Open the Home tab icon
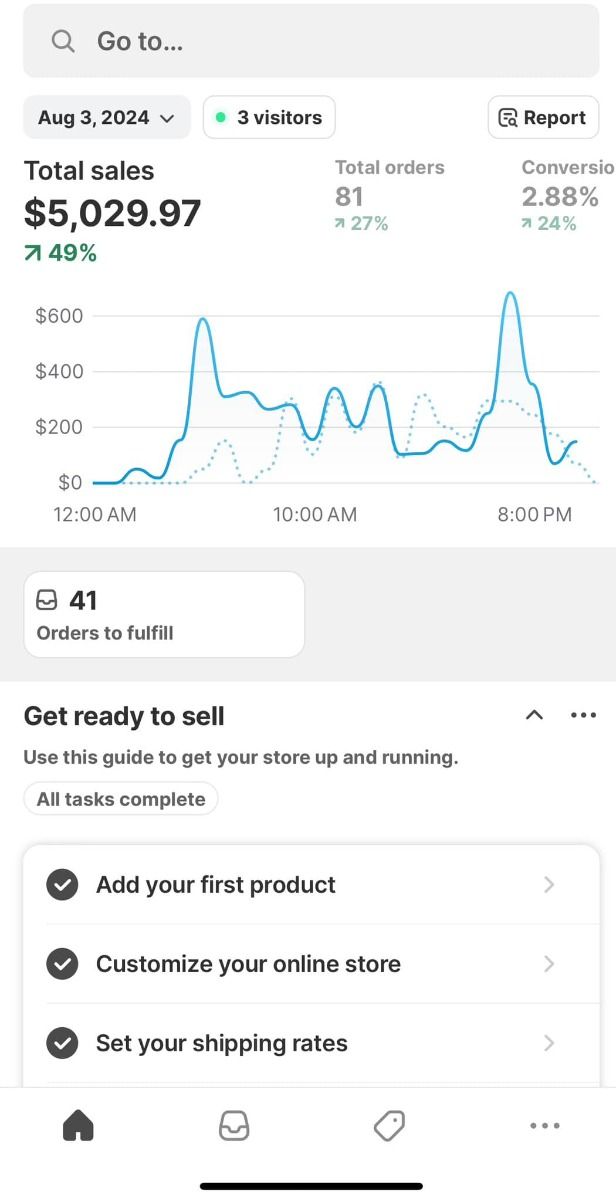The width and height of the screenshot is (616, 1201). tap(78, 1126)
